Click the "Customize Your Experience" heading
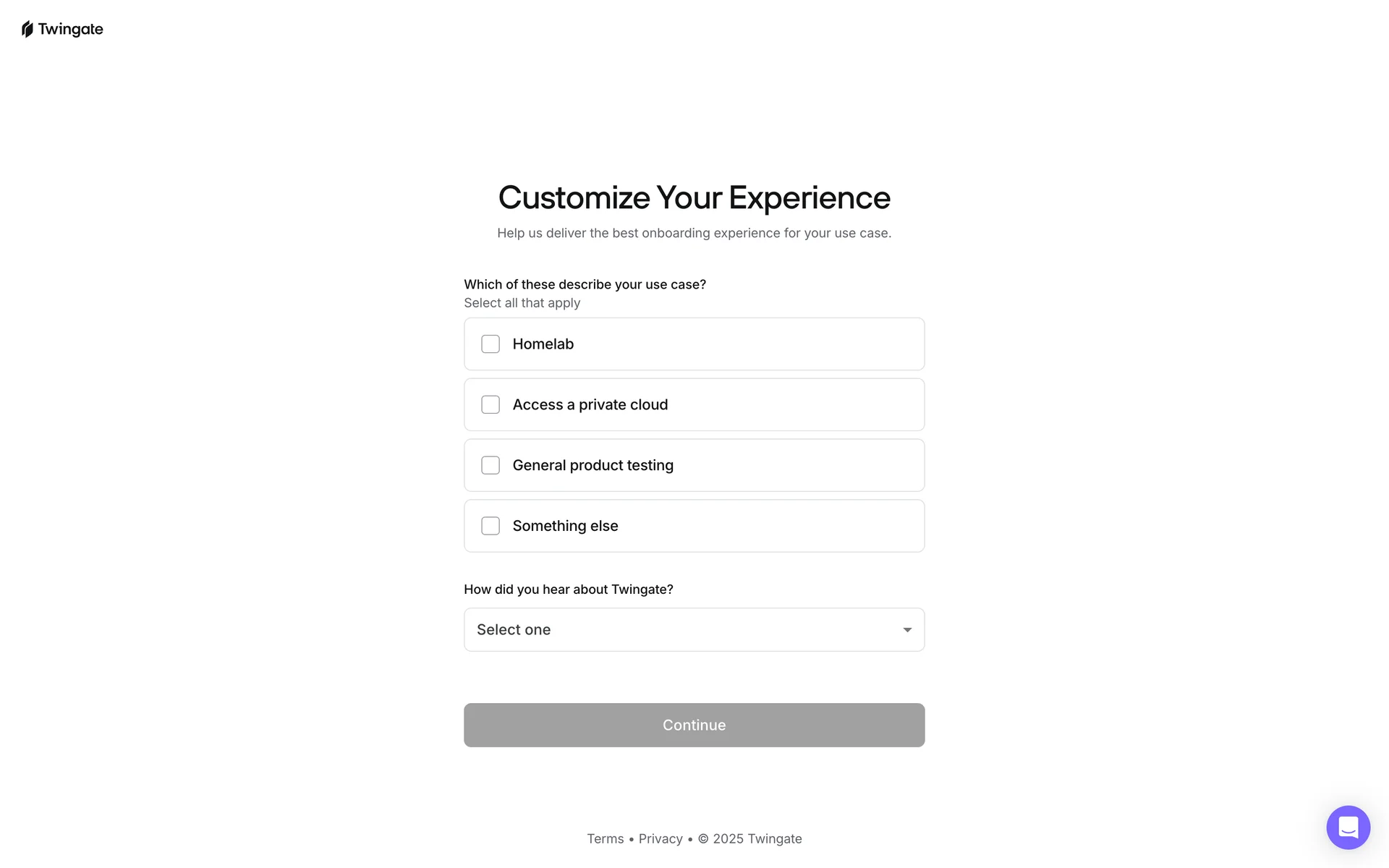 coord(694,198)
